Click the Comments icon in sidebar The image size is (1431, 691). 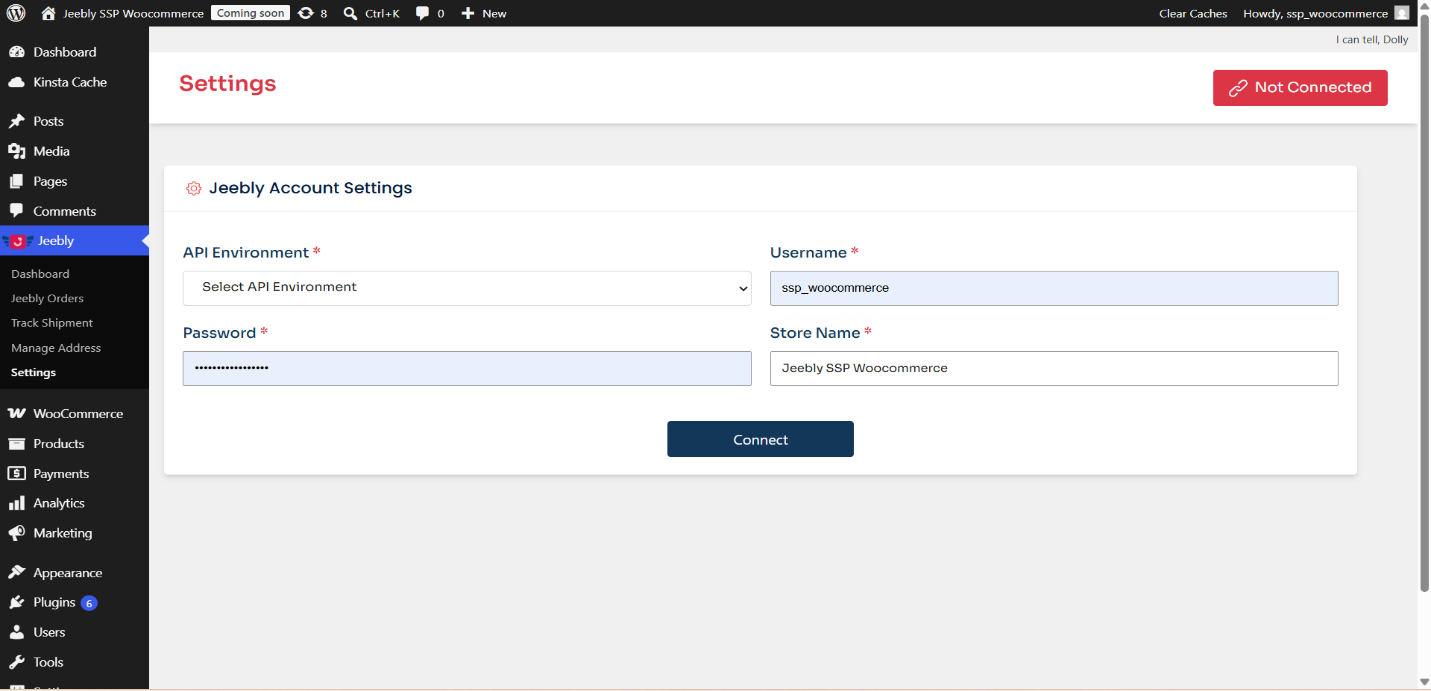[16, 211]
